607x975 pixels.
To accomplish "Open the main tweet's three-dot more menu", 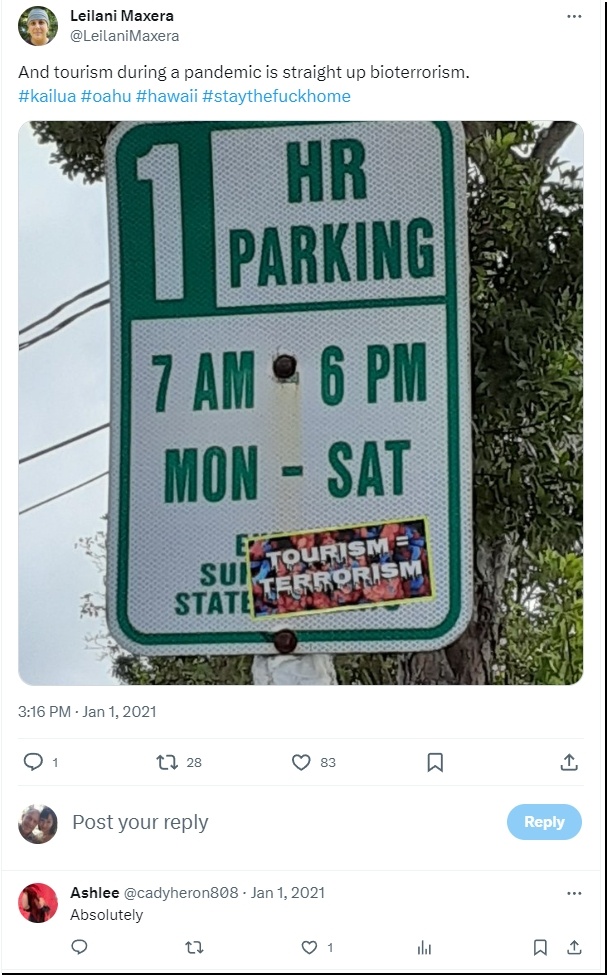I will [x=574, y=17].
